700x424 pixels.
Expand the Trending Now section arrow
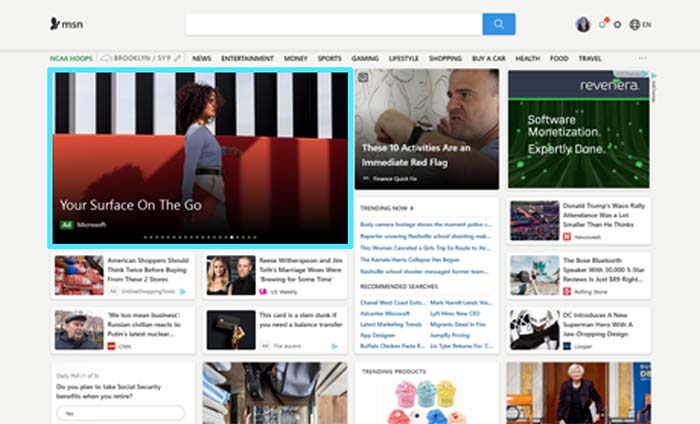click(411, 208)
